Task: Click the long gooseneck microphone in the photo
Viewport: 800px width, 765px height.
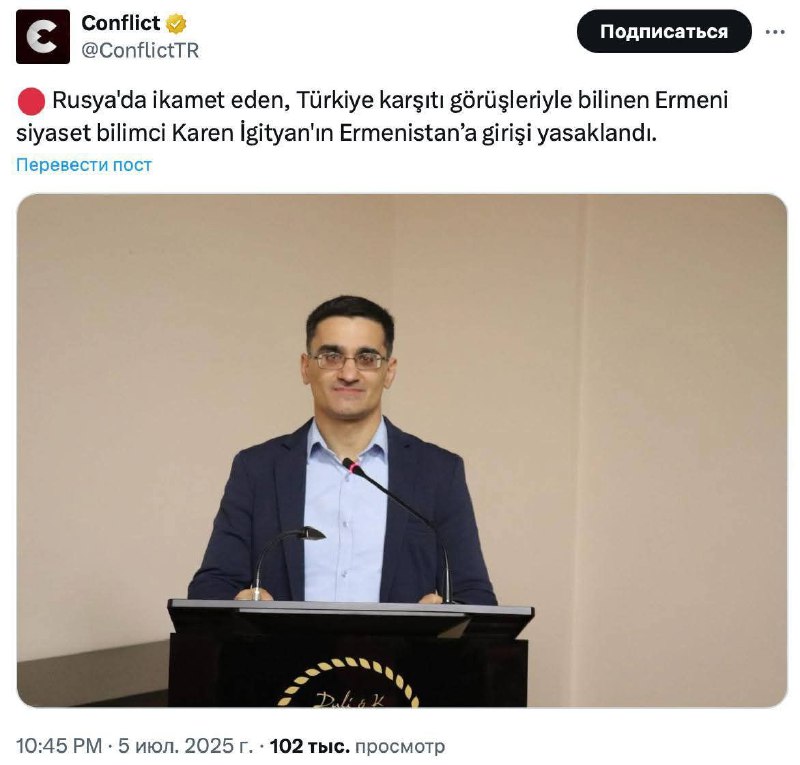Action: [398, 526]
